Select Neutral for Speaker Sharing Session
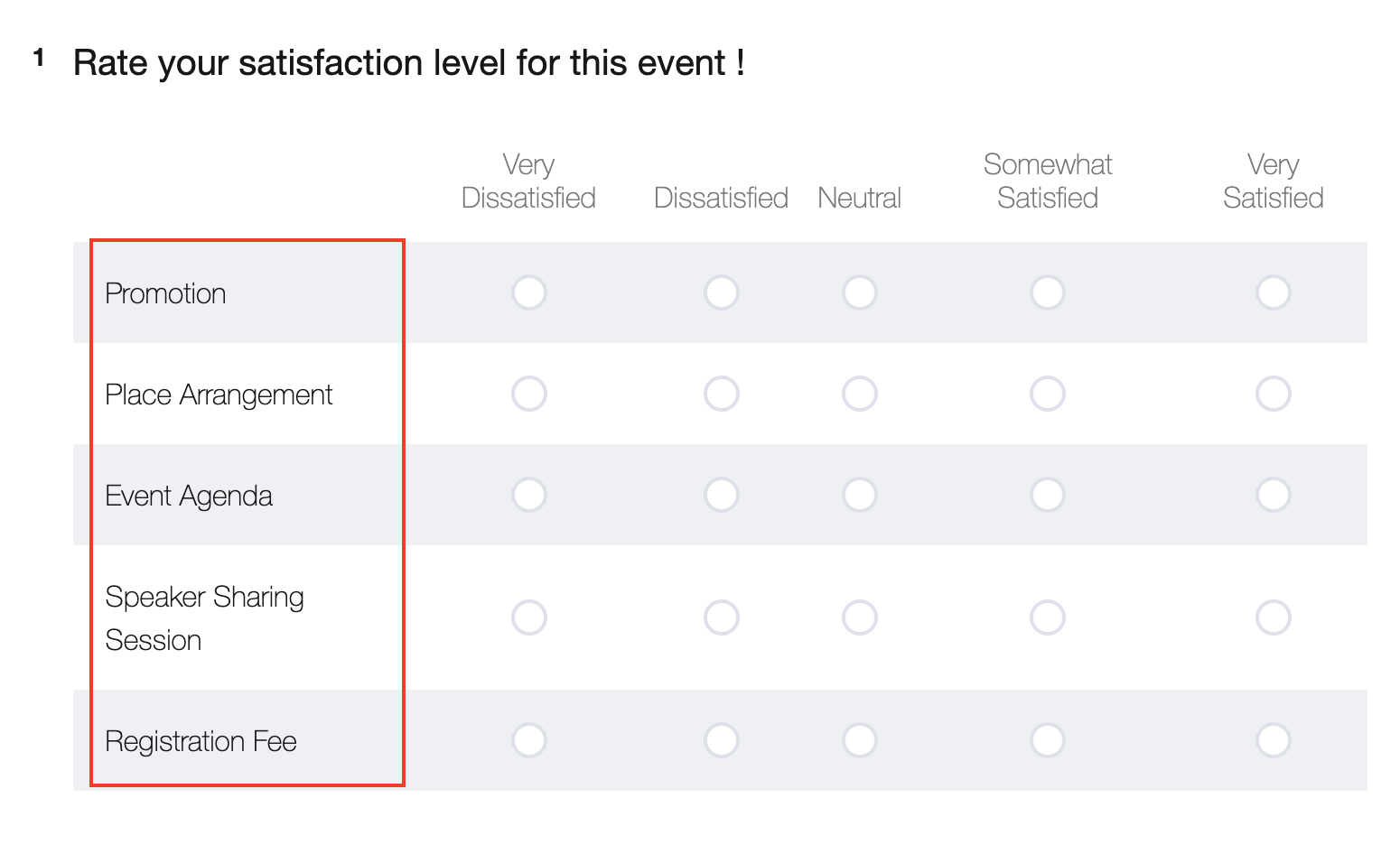Viewport: 1400px width, 854px height. pos(859,617)
